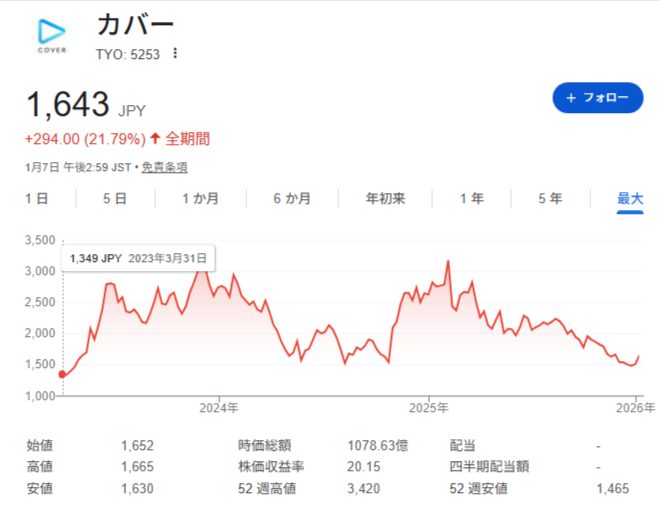Screen dimensions: 659x521
Task: Select the 最大 max range tab
Action: click(x=630, y=199)
